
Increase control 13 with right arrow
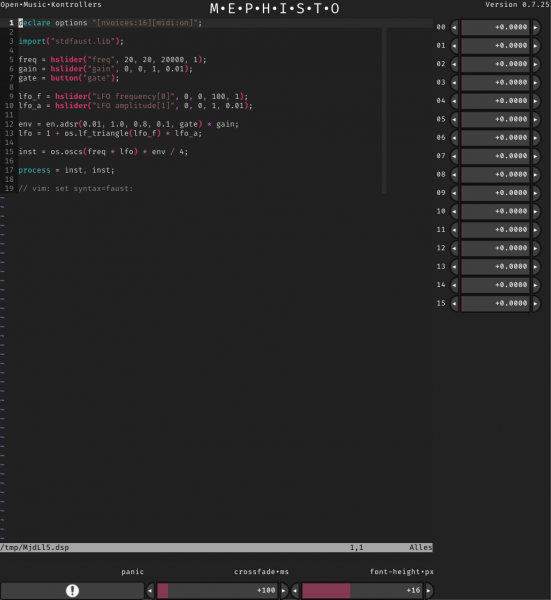click(536, 266)
